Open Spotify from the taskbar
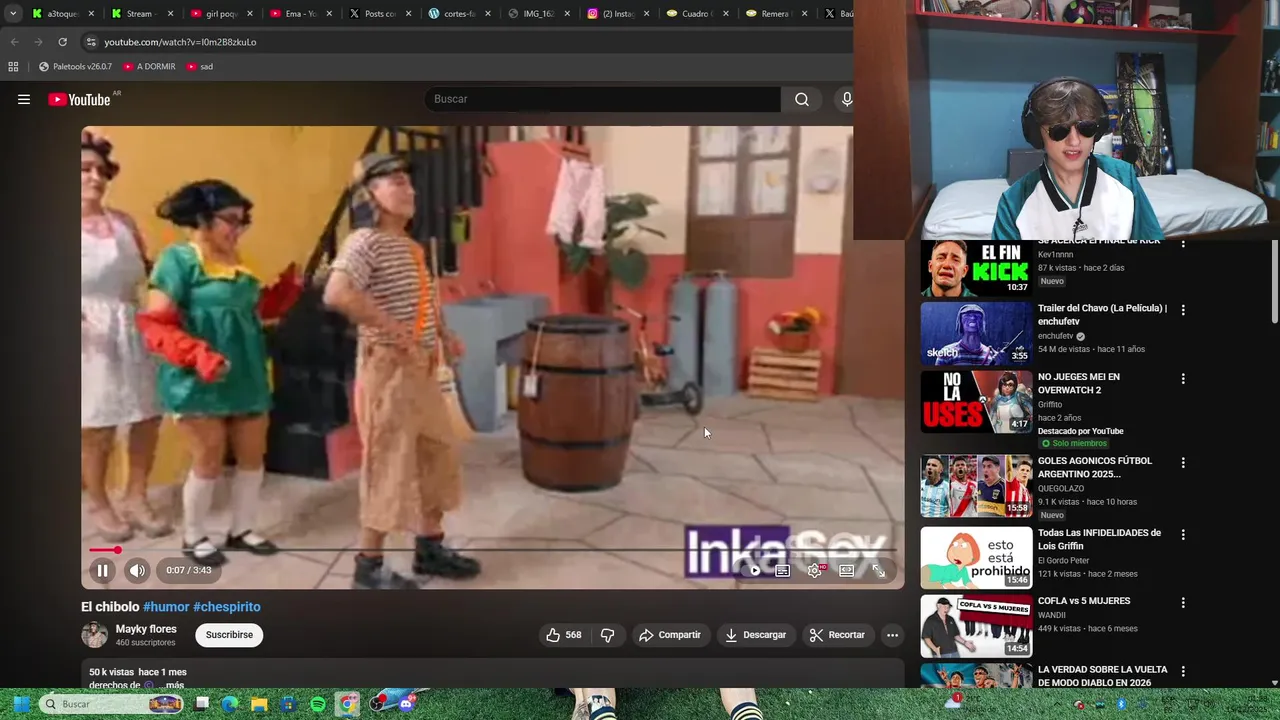The width and height of the screenshot is (1280, 720). coord(318,704)
